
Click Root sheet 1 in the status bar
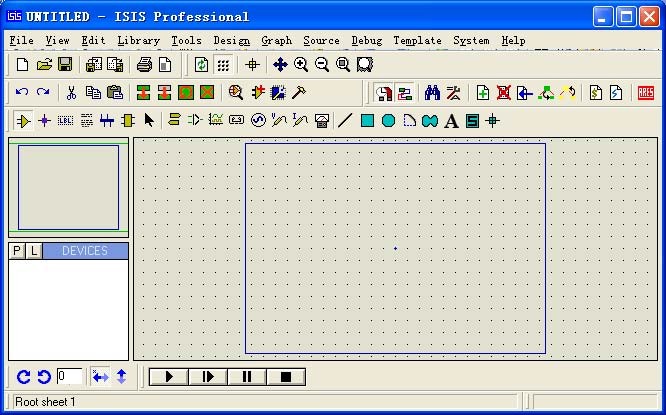45,402
